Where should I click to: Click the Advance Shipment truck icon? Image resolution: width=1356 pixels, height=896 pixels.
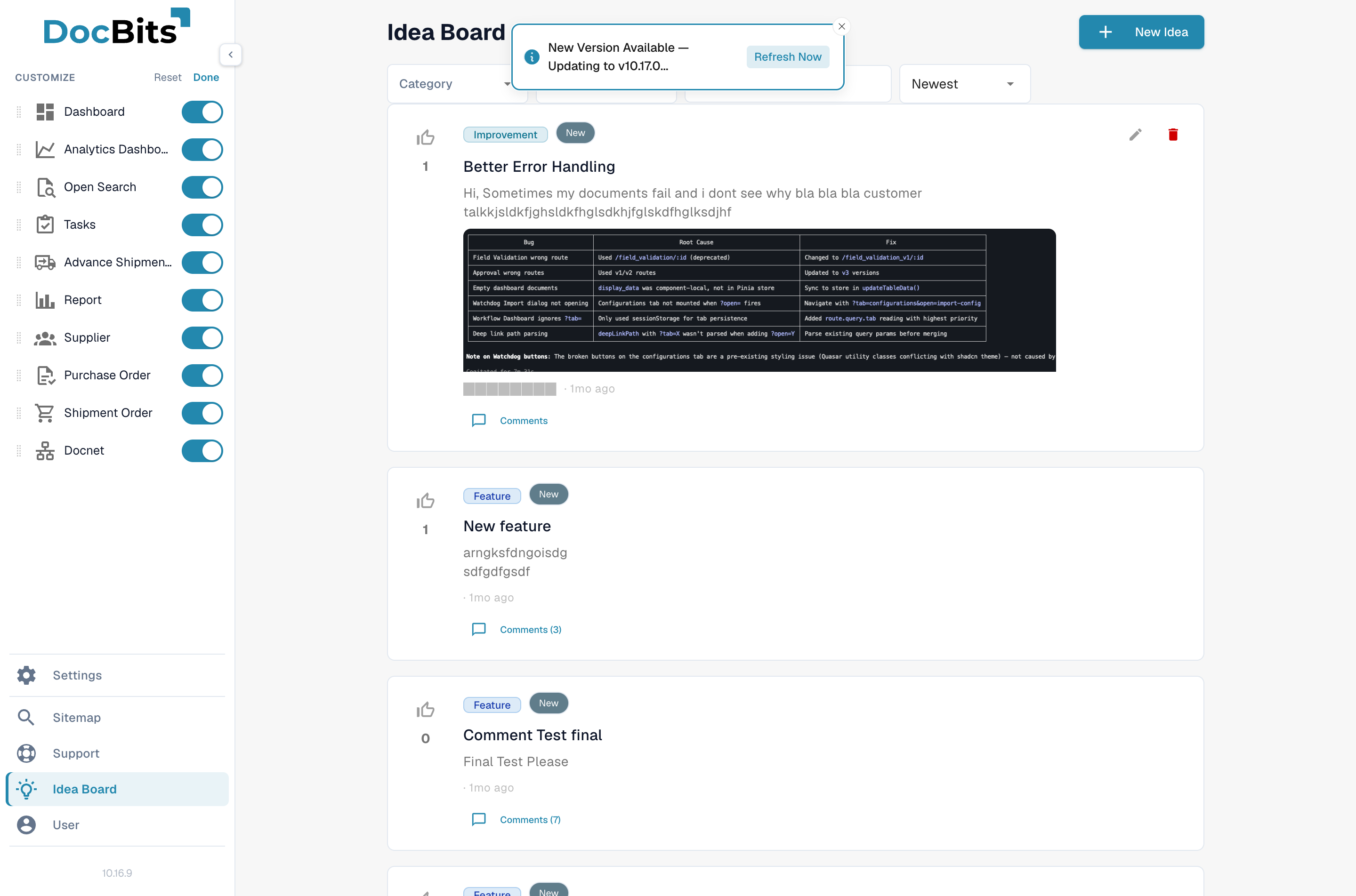(45, 263)
